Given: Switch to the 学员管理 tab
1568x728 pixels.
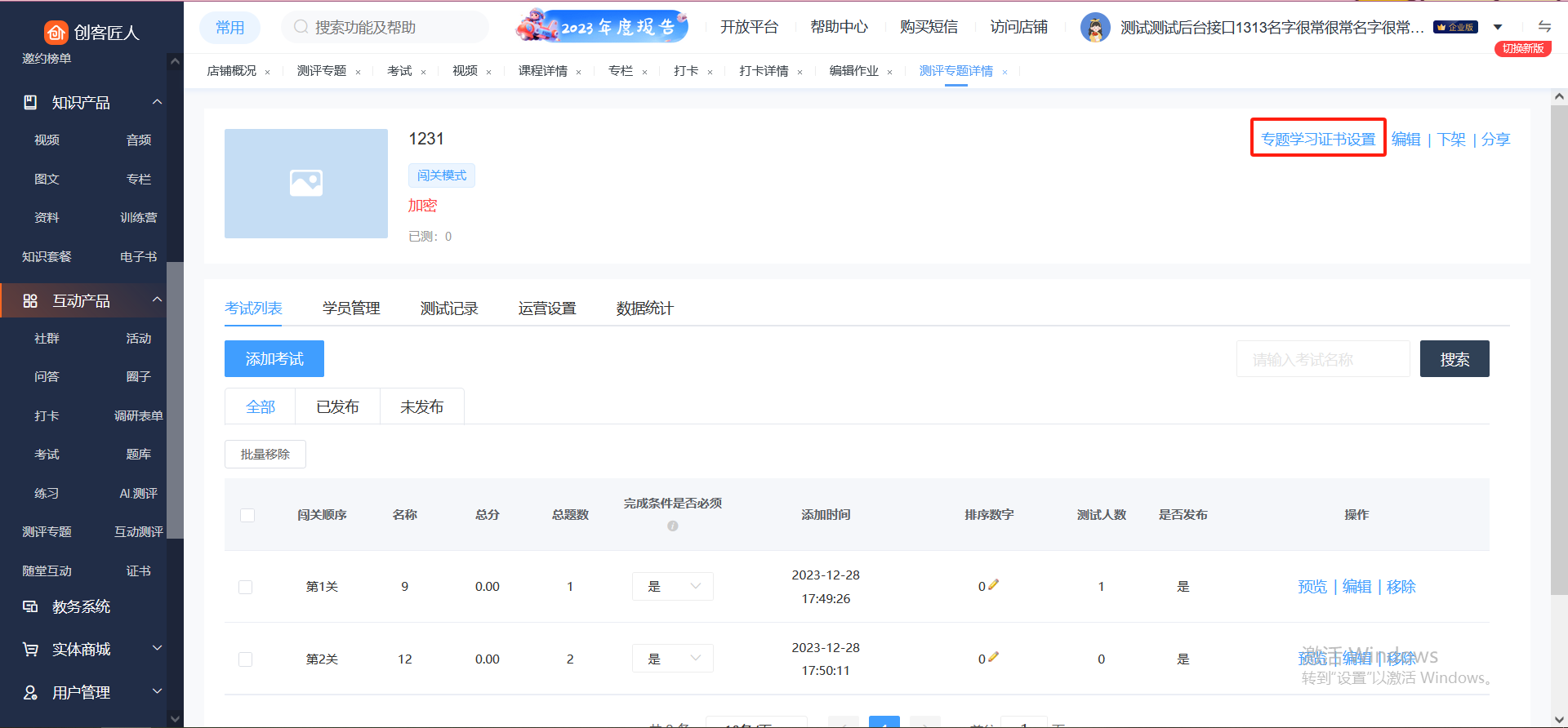Looking at the screenshot, I should [351, 309].
